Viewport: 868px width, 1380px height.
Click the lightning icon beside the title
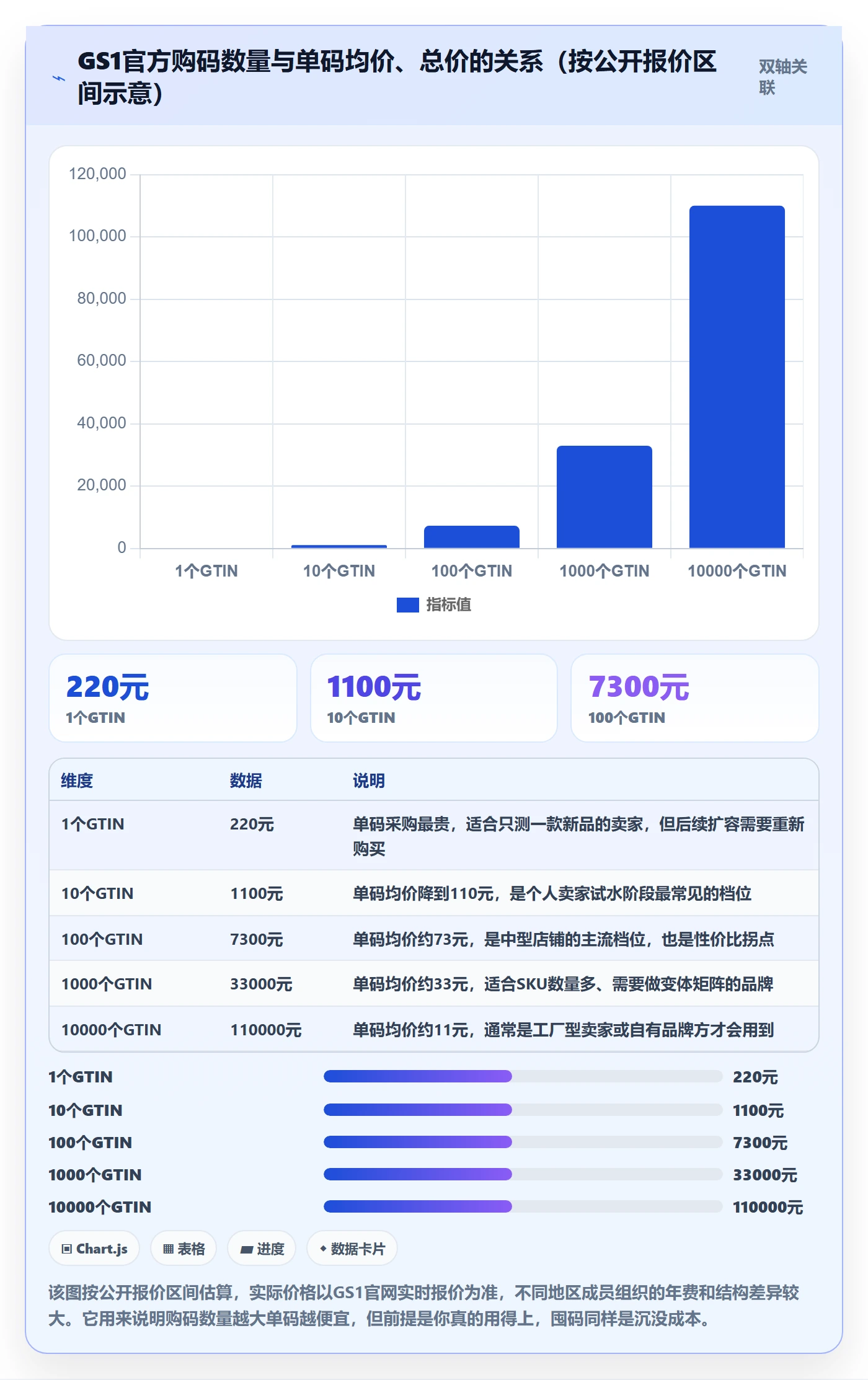[x=58, y=78]
